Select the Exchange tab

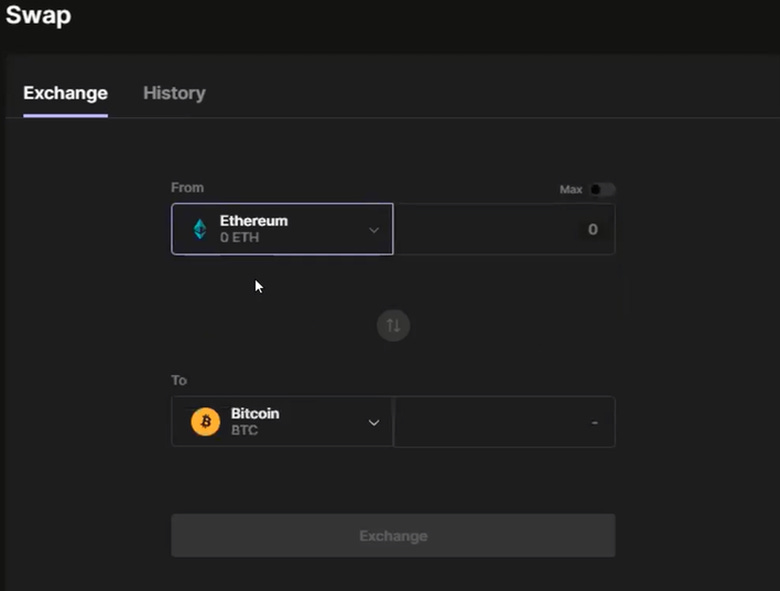pos(65,93)
